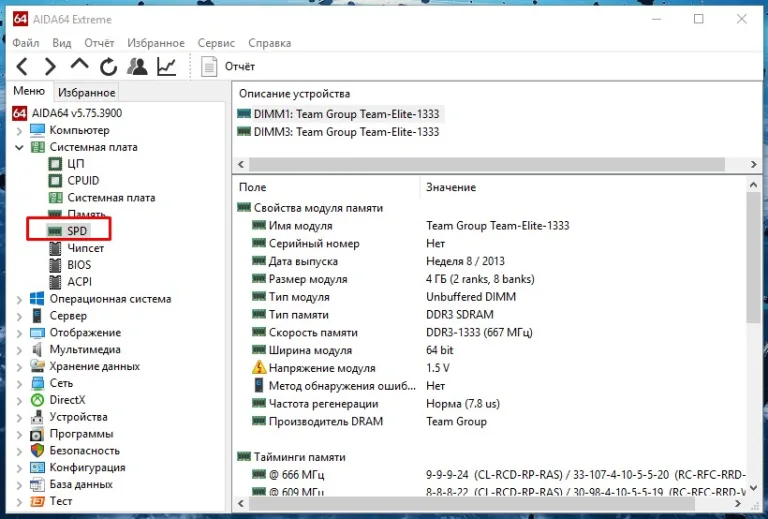Click the vertical scrollbar down arrow

[753, 488]
